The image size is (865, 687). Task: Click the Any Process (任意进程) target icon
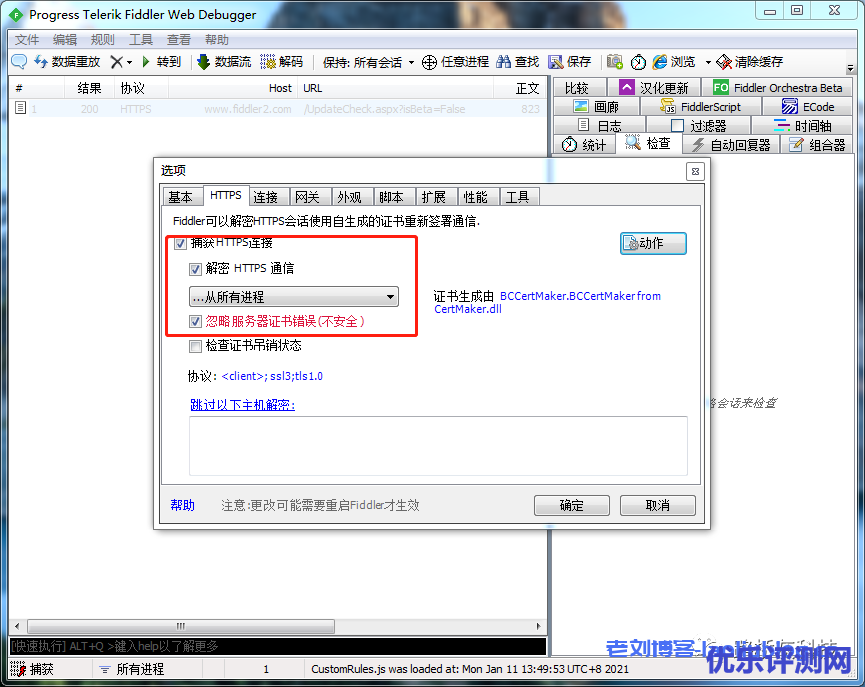pos(430,62)
